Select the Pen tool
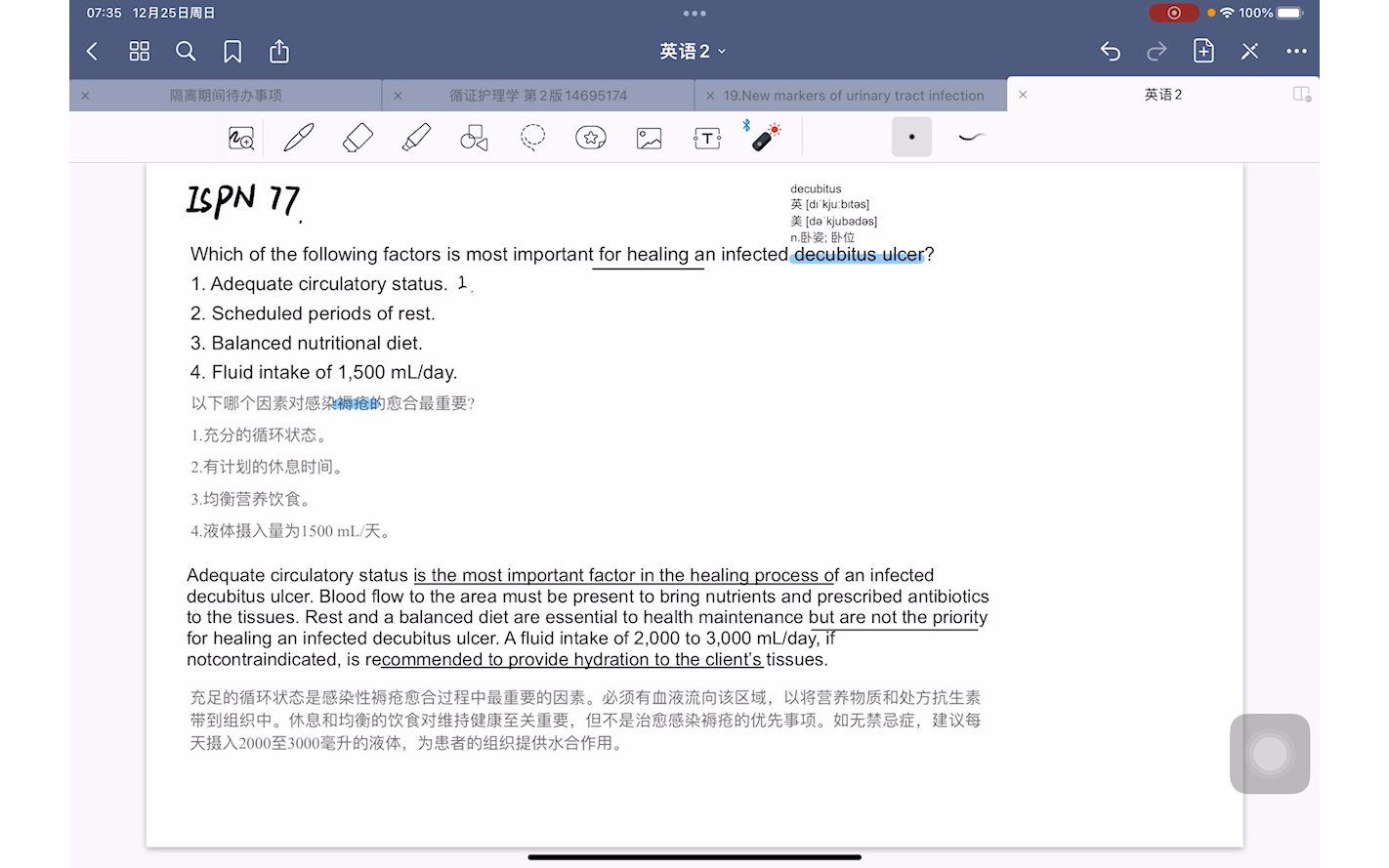 tap(299, 138)
